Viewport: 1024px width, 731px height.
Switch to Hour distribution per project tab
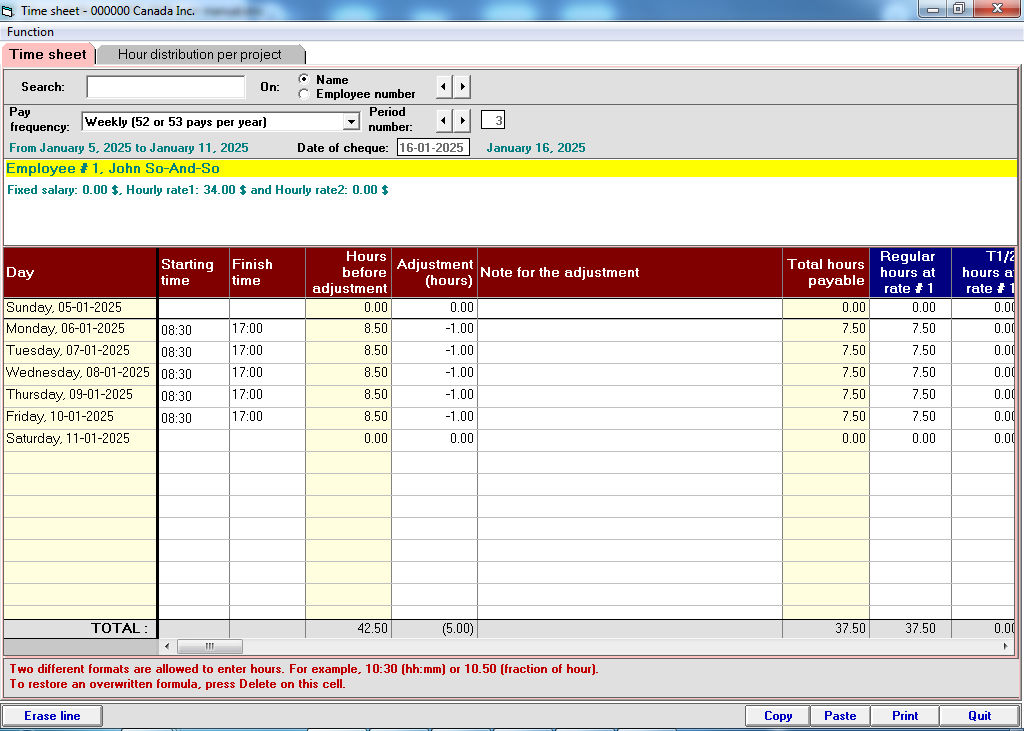200,55
